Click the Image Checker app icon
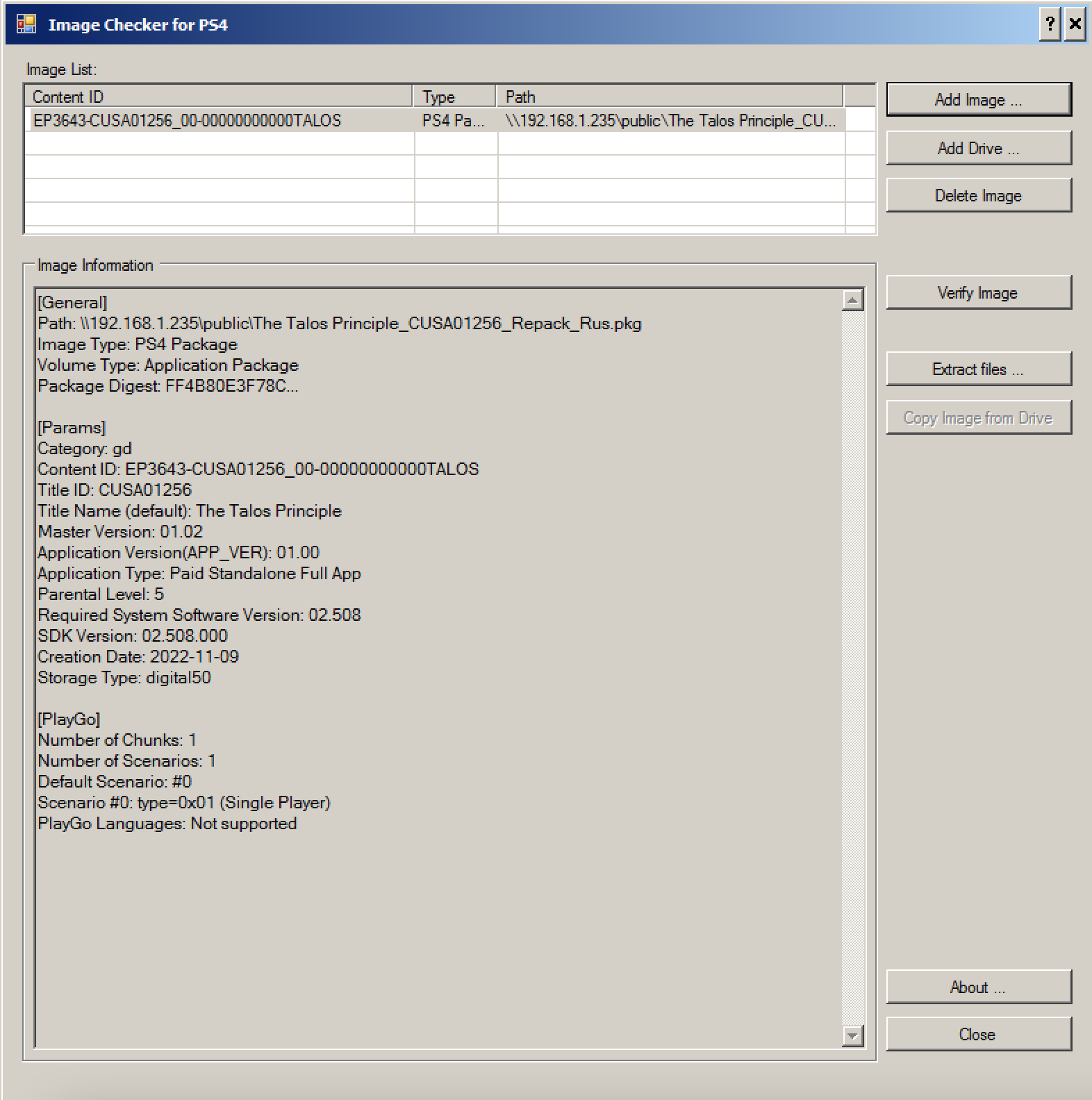The image size is (1092, 1100). pos(26,24)
